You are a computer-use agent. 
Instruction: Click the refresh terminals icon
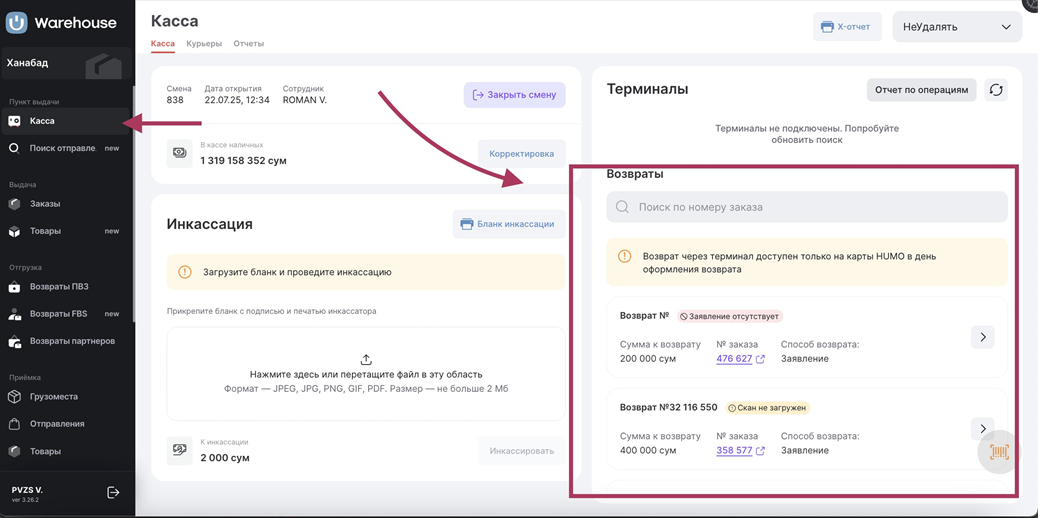[x=996, y=90]
